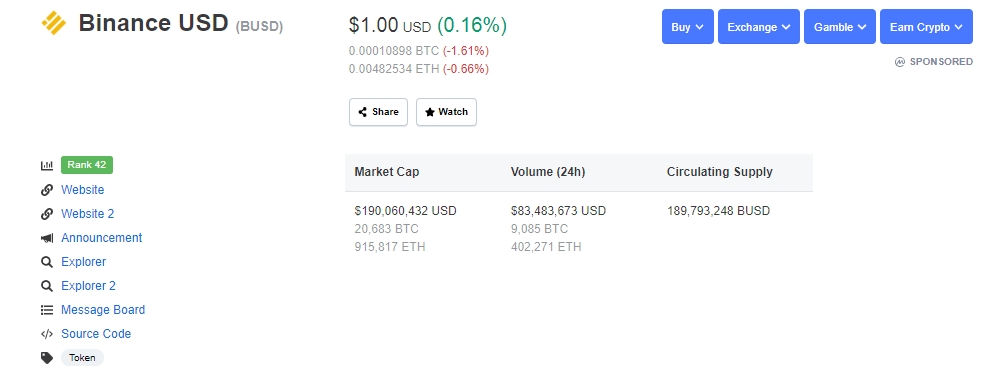Click the Rank 42 badge
Screen dimensions: 994x382
click(87, 165)
